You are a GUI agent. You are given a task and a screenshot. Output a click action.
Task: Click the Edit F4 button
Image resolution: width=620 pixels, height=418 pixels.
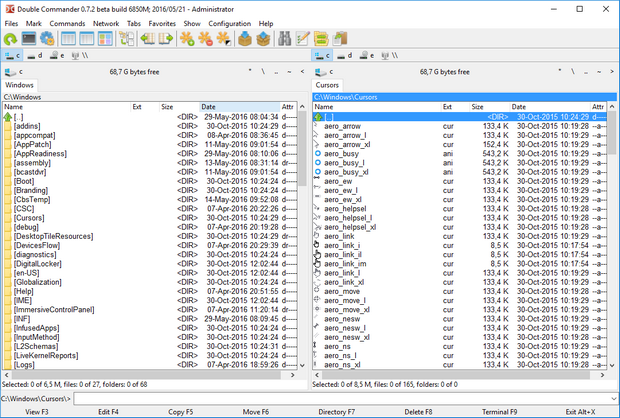108,412
